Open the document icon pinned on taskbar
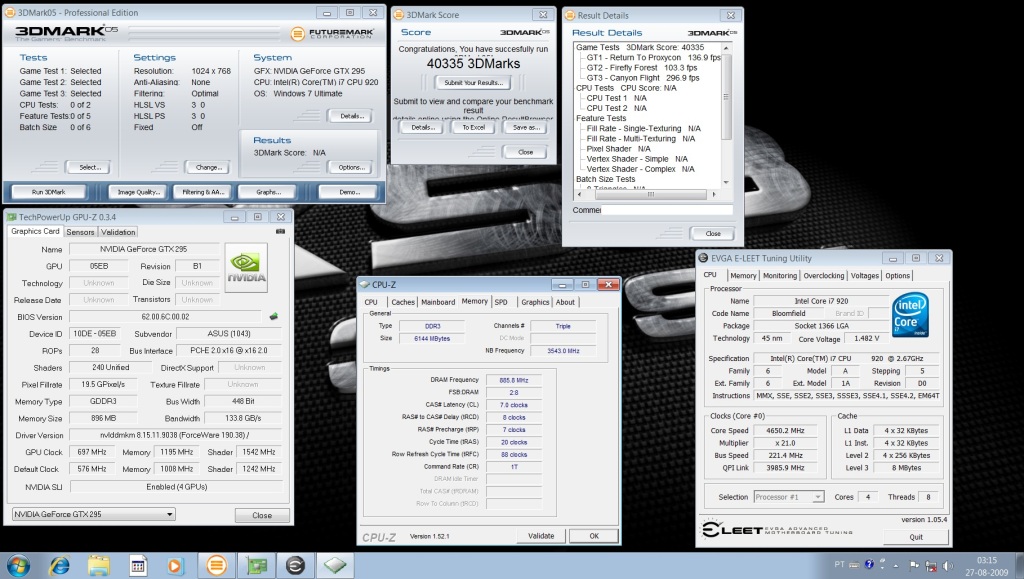Viewport: 1024px width, 579px height. click(138, 565)
